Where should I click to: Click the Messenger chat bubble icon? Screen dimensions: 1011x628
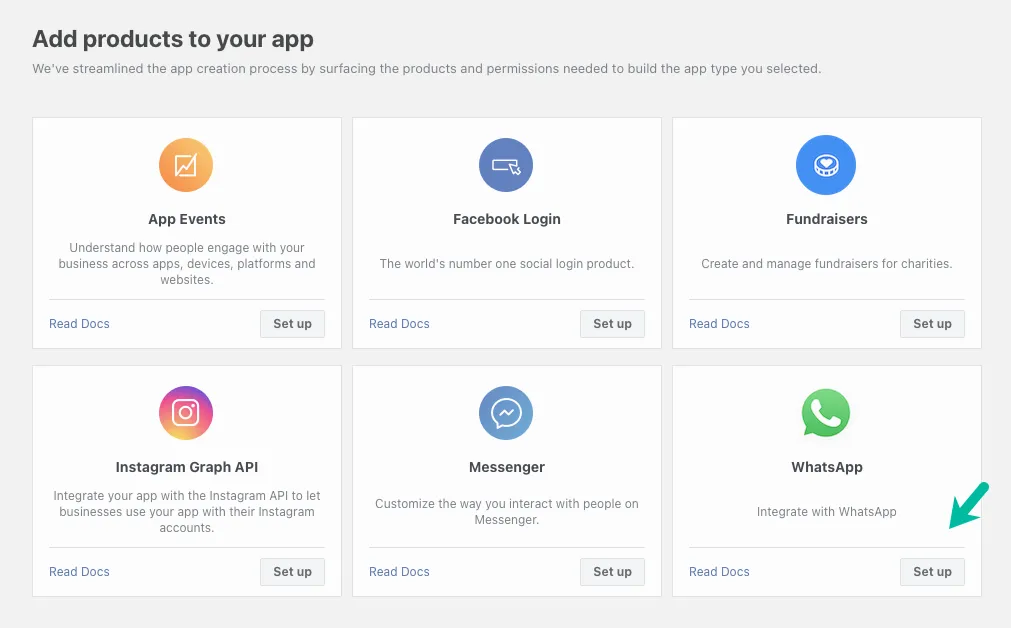point(506,413)
